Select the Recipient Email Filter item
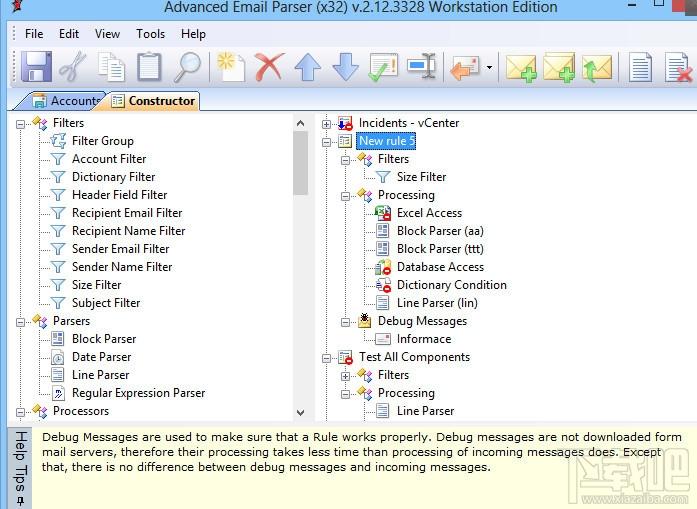The height and width of the screenshot is (509, 697). click(127, 213)
